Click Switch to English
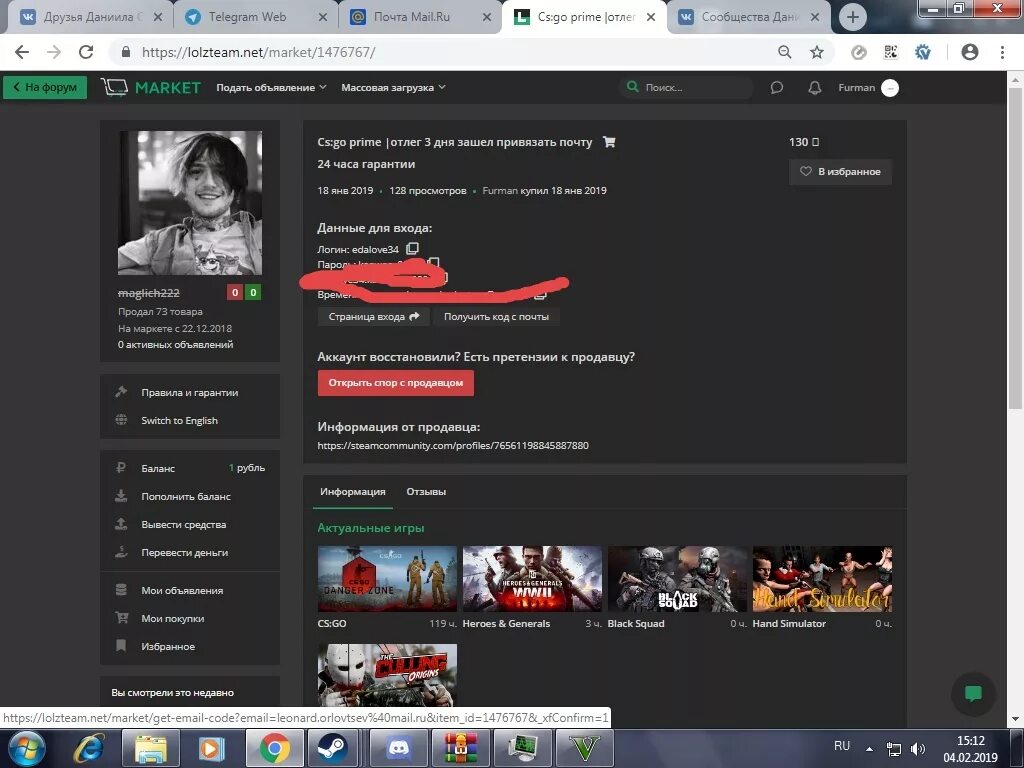 pyautogui.click(x=180, y=421)
